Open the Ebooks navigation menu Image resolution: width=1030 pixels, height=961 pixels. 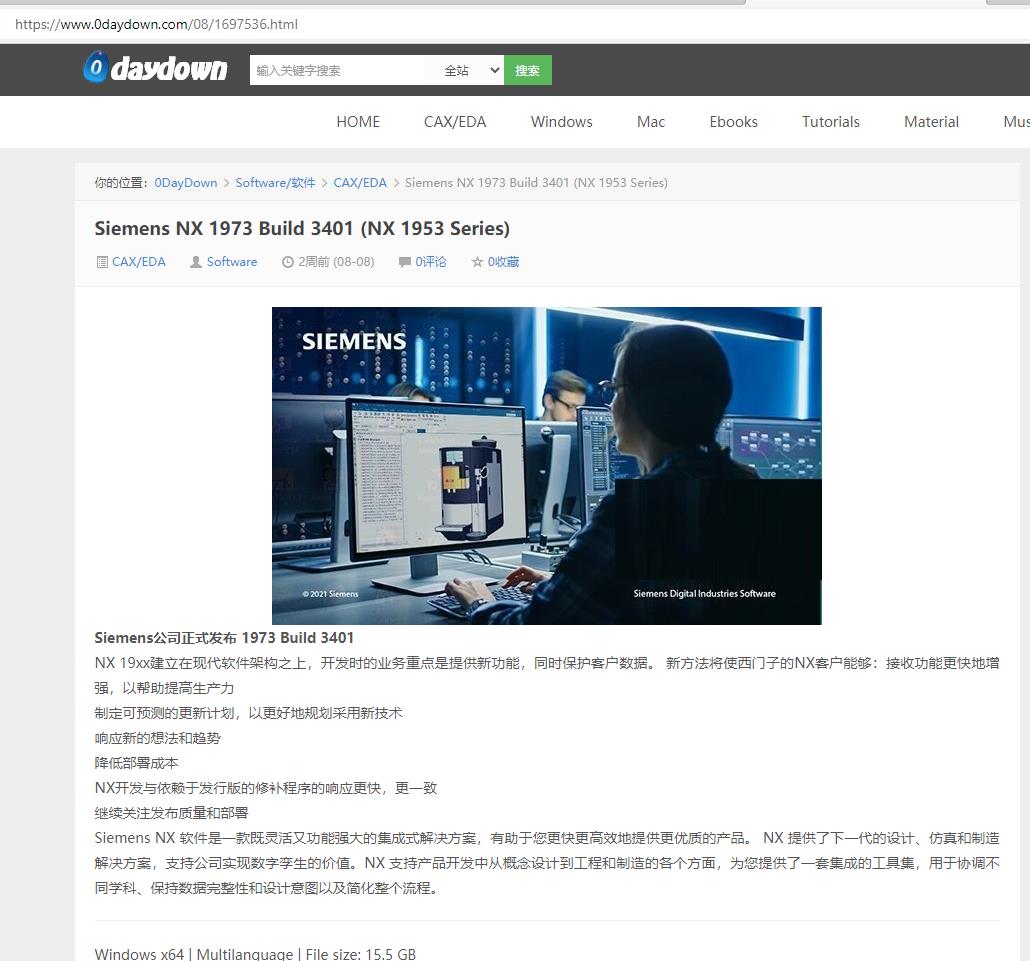pyautogui.click(x=733, y=122)
